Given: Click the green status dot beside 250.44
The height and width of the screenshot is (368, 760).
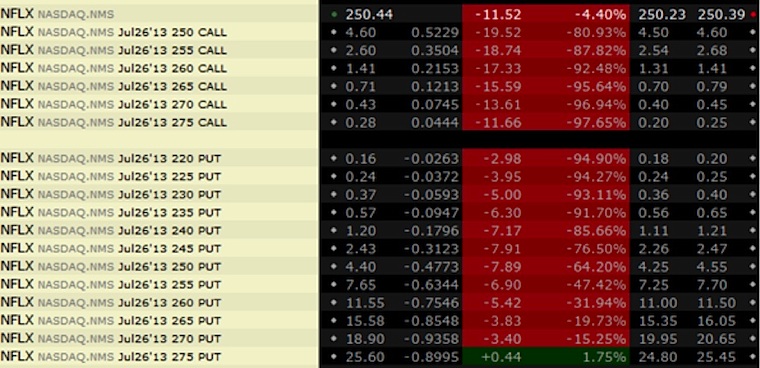Looking at the screenshot, I should [333, 15].
